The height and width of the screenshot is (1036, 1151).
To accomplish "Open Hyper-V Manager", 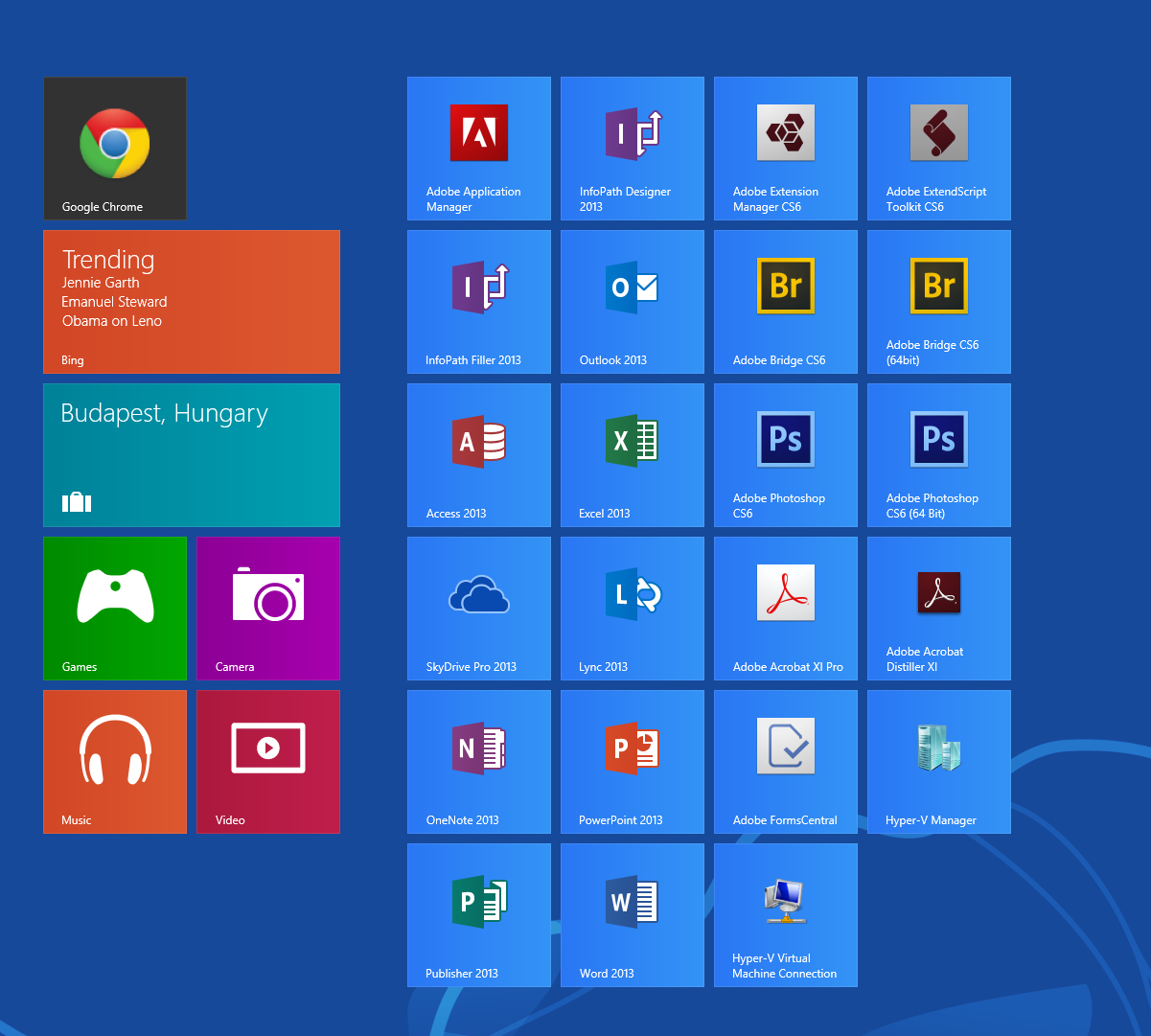I will click(939, 761).
